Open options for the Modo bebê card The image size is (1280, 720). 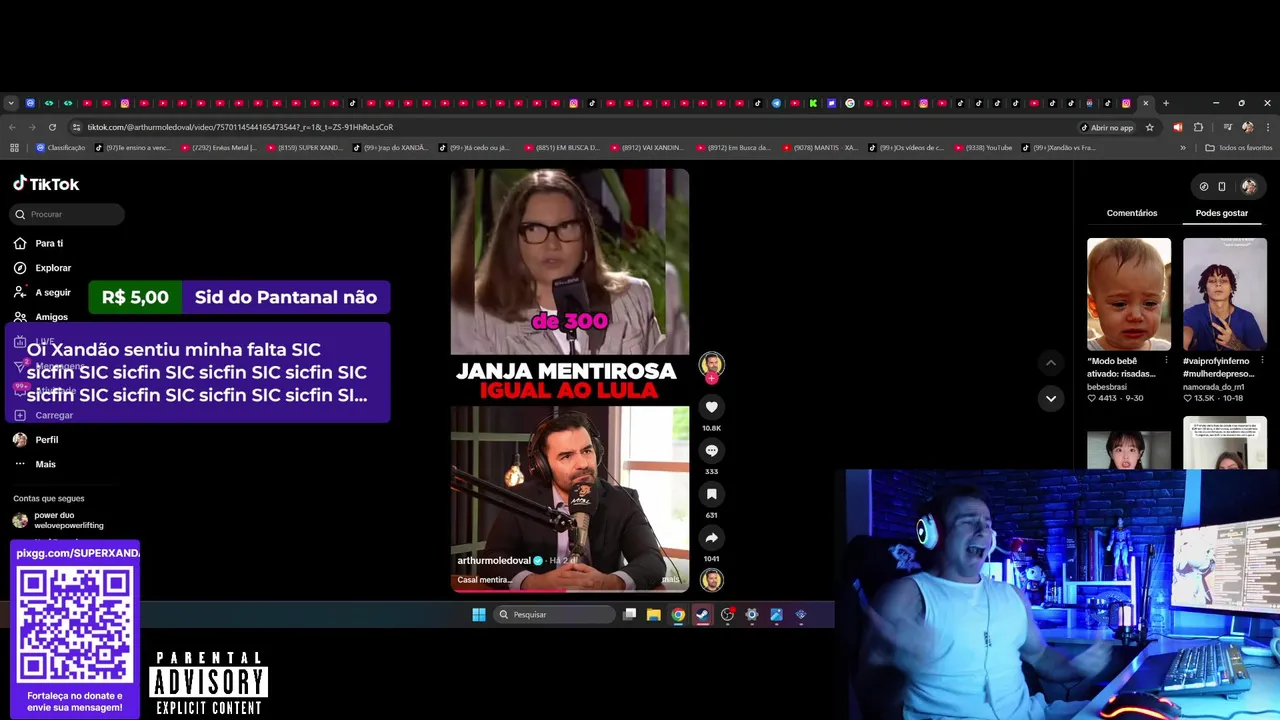tap(1166, 360)
